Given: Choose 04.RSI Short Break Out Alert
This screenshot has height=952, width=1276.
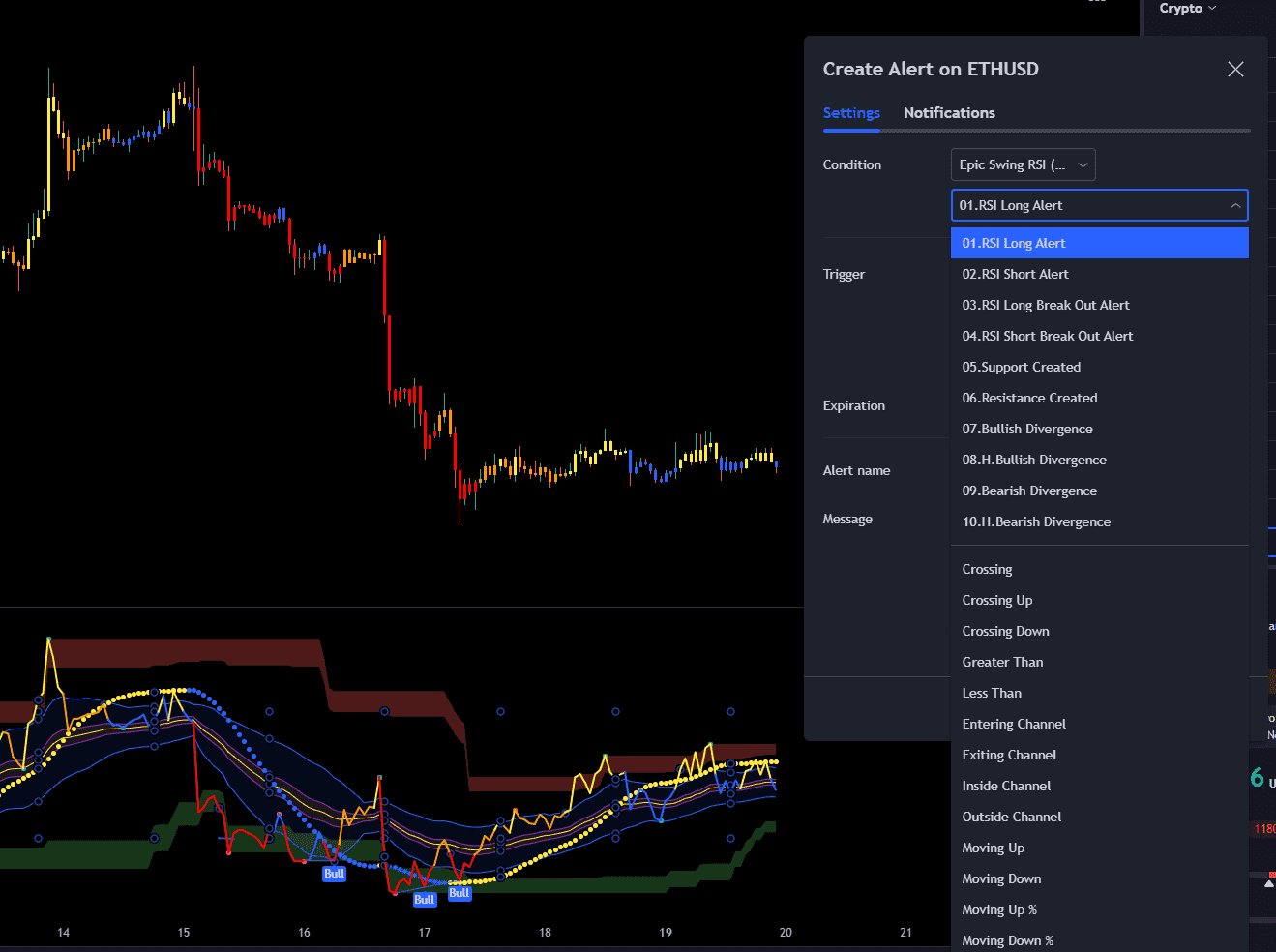Looking at the screenshot, I should (1047, 336).
